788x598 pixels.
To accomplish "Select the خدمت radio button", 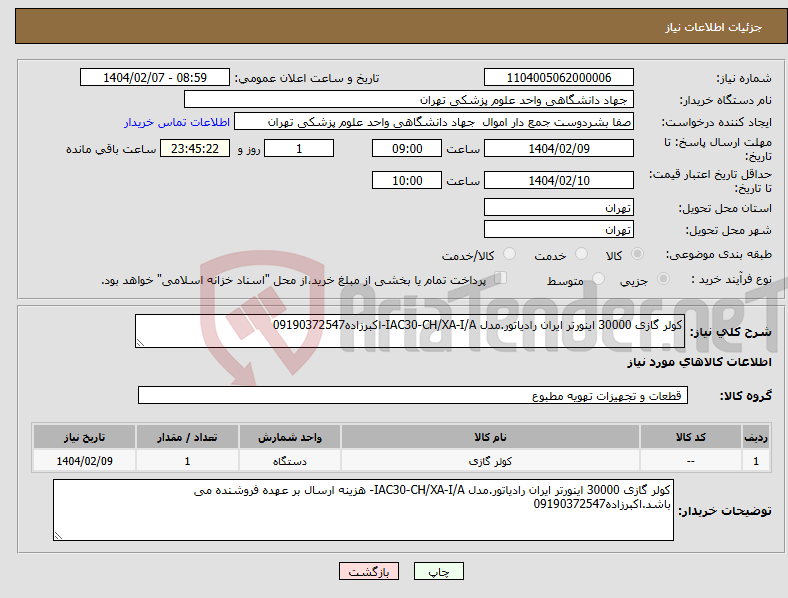I will coord(581,254).
